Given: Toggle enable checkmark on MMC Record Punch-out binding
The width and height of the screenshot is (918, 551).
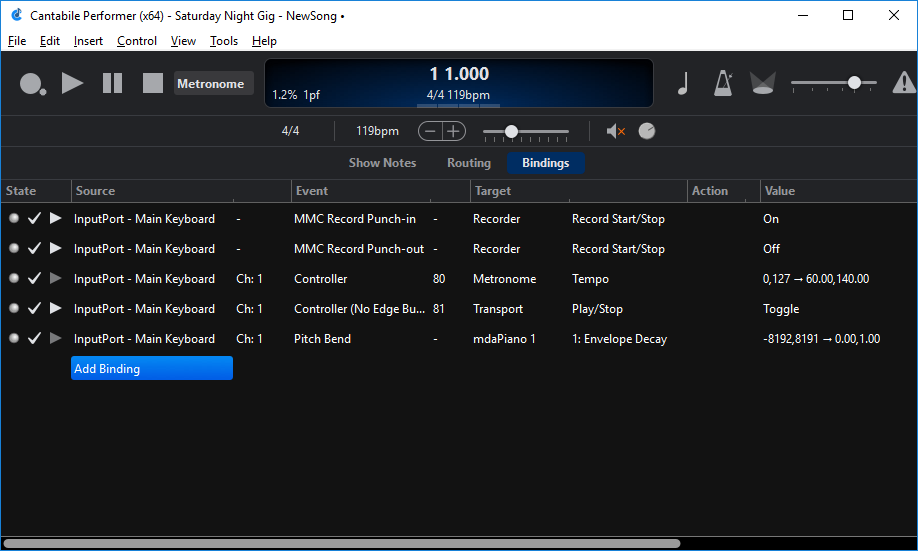Looking at the screenshot, I should 34,248.
